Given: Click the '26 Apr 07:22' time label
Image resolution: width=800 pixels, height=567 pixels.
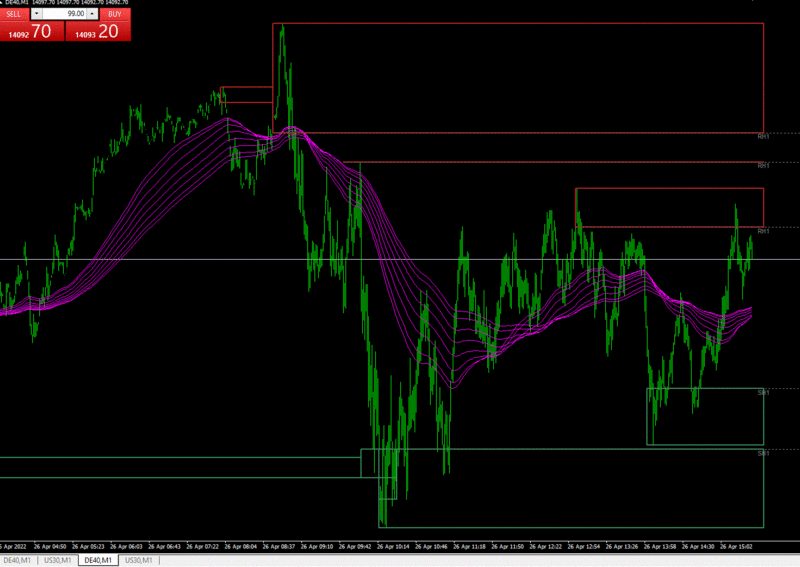Looking at the screenshot, I should 203,547.
